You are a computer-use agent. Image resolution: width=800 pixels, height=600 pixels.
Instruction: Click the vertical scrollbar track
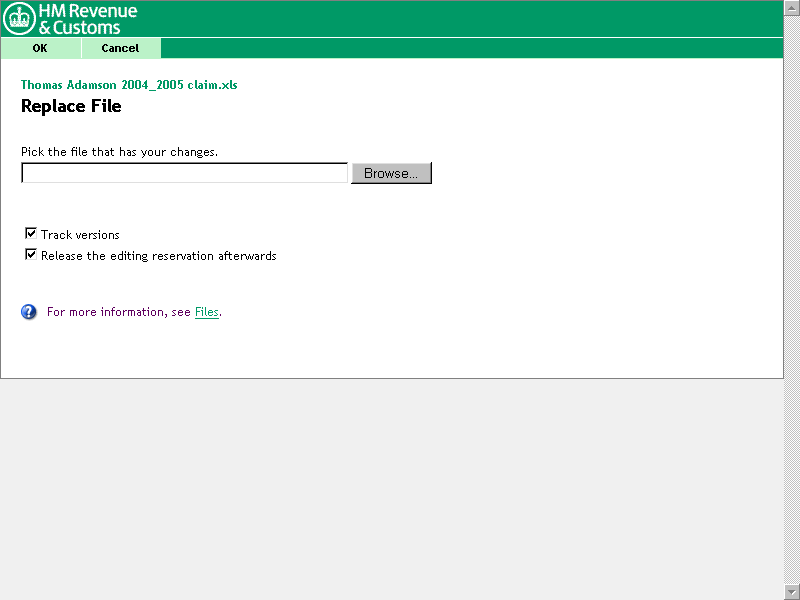tap(792, 300)
